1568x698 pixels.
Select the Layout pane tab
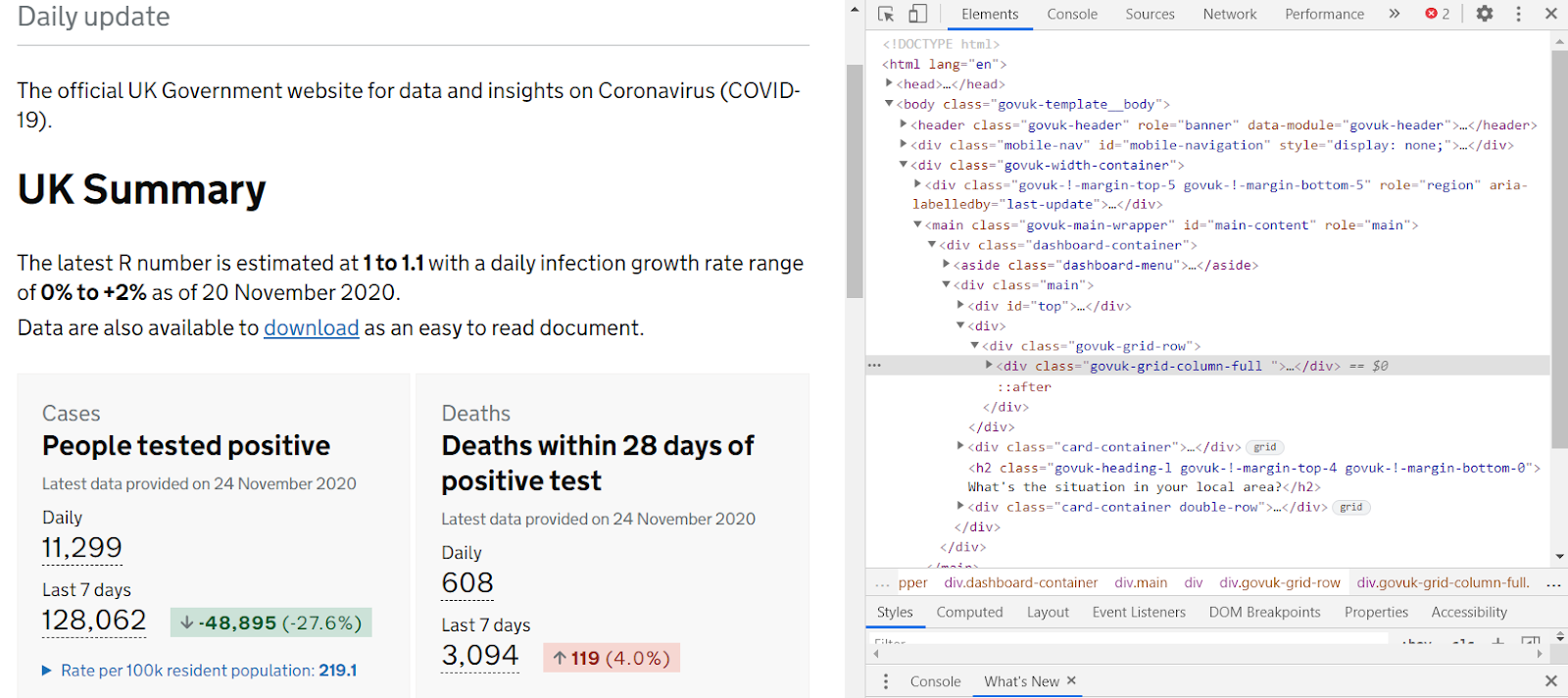pyautogui.click(x=1048, y=612)
